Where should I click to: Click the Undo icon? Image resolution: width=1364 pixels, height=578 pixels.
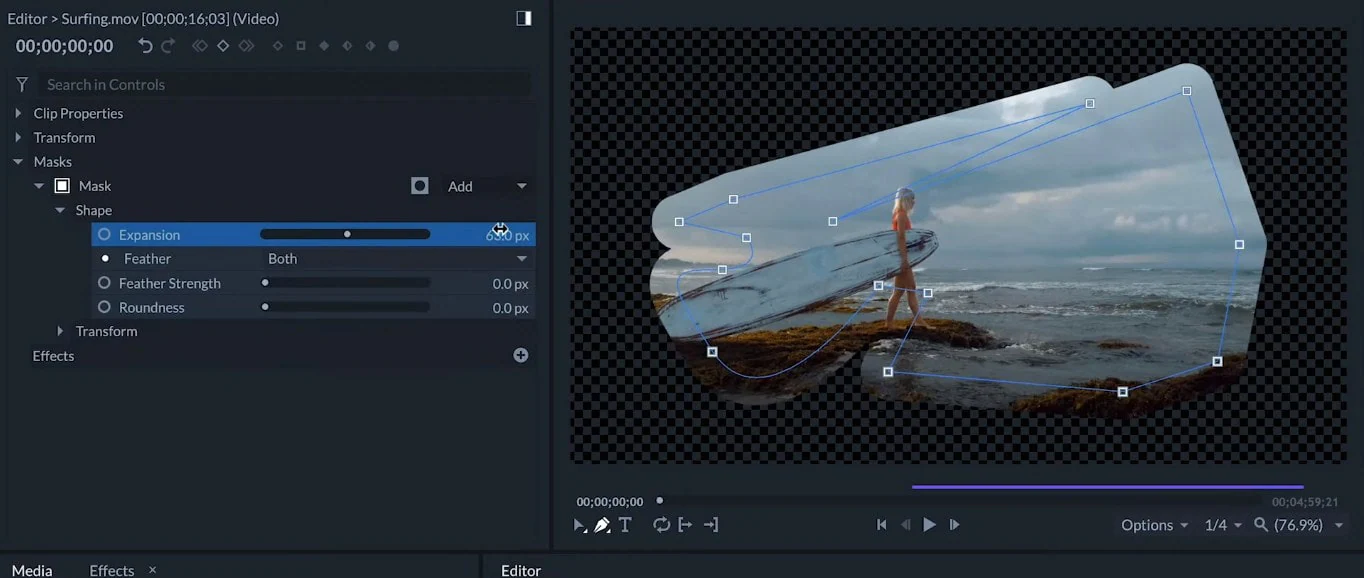(x=145, y=45)
